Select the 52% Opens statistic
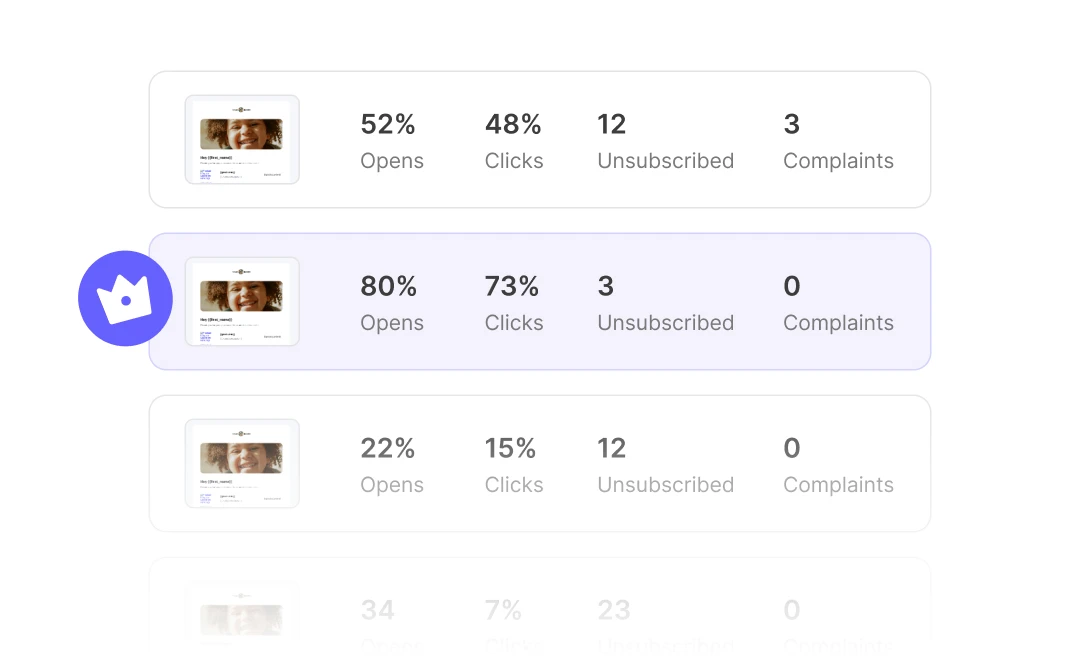Screen dimensions: 1080x660 pyautogui.click(x=392, y=141)
